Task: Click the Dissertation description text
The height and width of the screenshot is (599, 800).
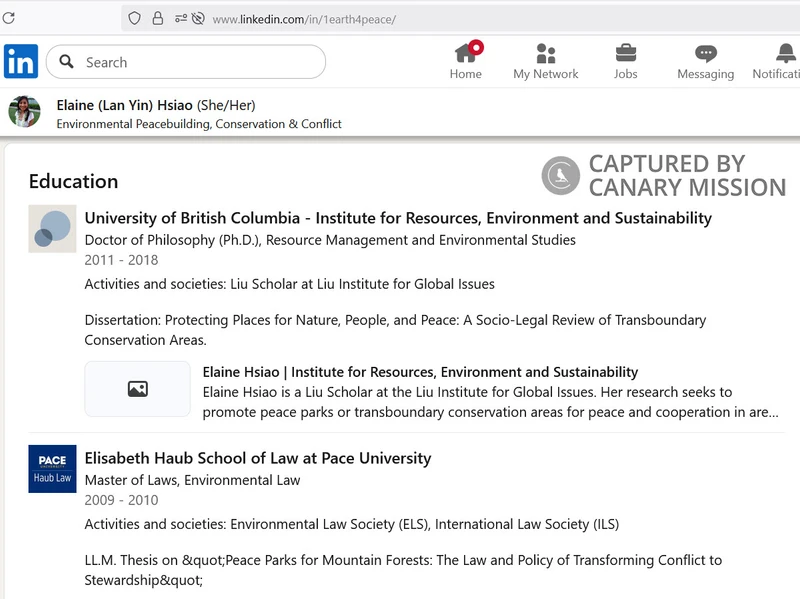Action: (395, 330)
